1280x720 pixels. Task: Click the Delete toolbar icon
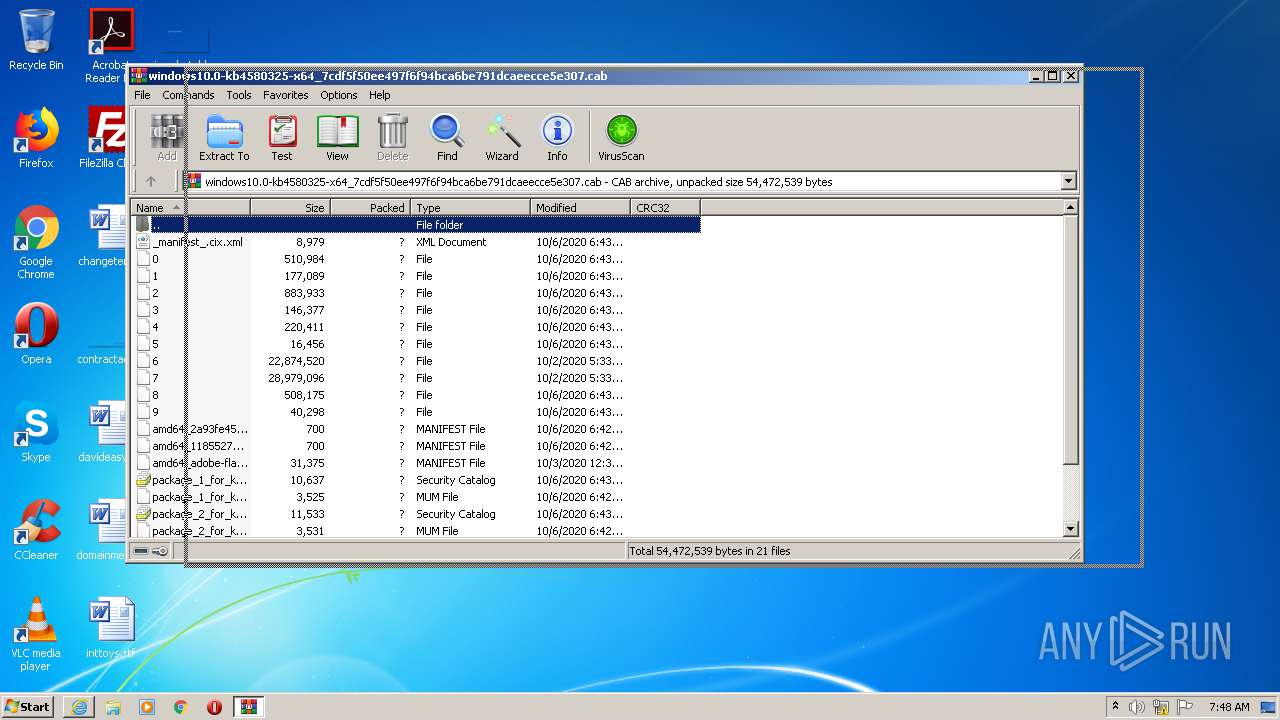392,138
